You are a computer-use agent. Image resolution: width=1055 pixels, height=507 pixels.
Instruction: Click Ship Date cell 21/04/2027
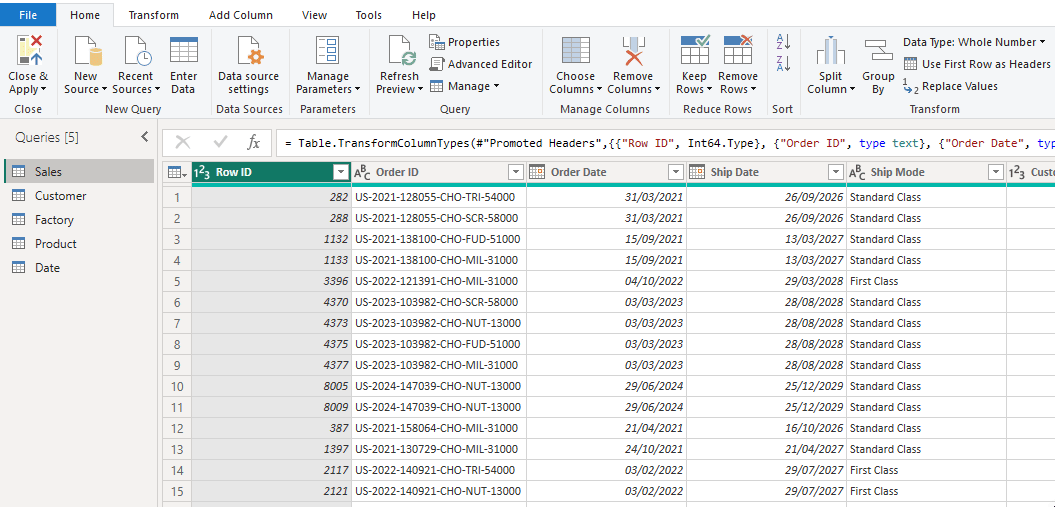pyautogui.click(x=766, y=449)
